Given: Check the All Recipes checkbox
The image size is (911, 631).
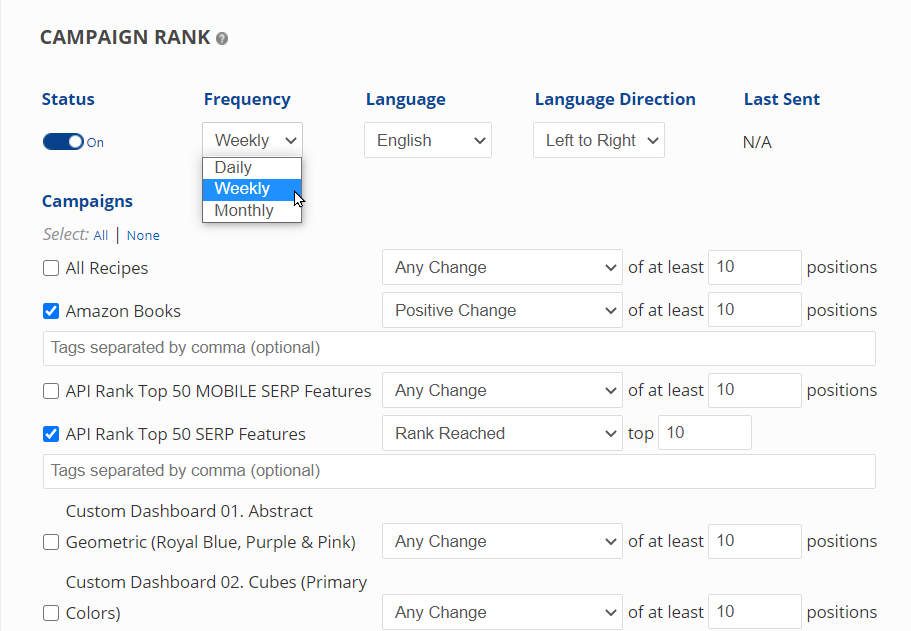Looking at the screenshot, I should point(51,268).
